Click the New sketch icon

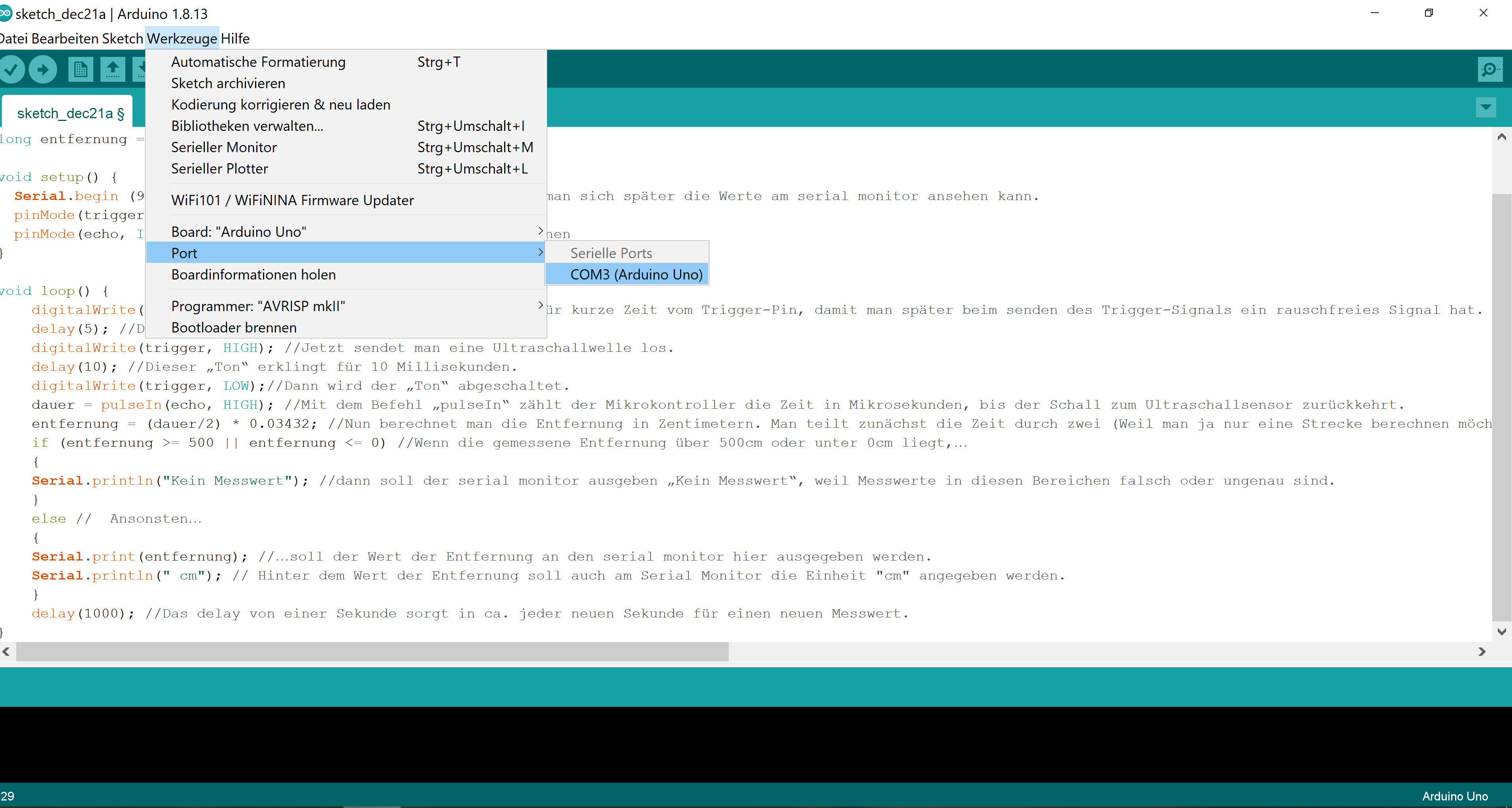pos(80,69)
